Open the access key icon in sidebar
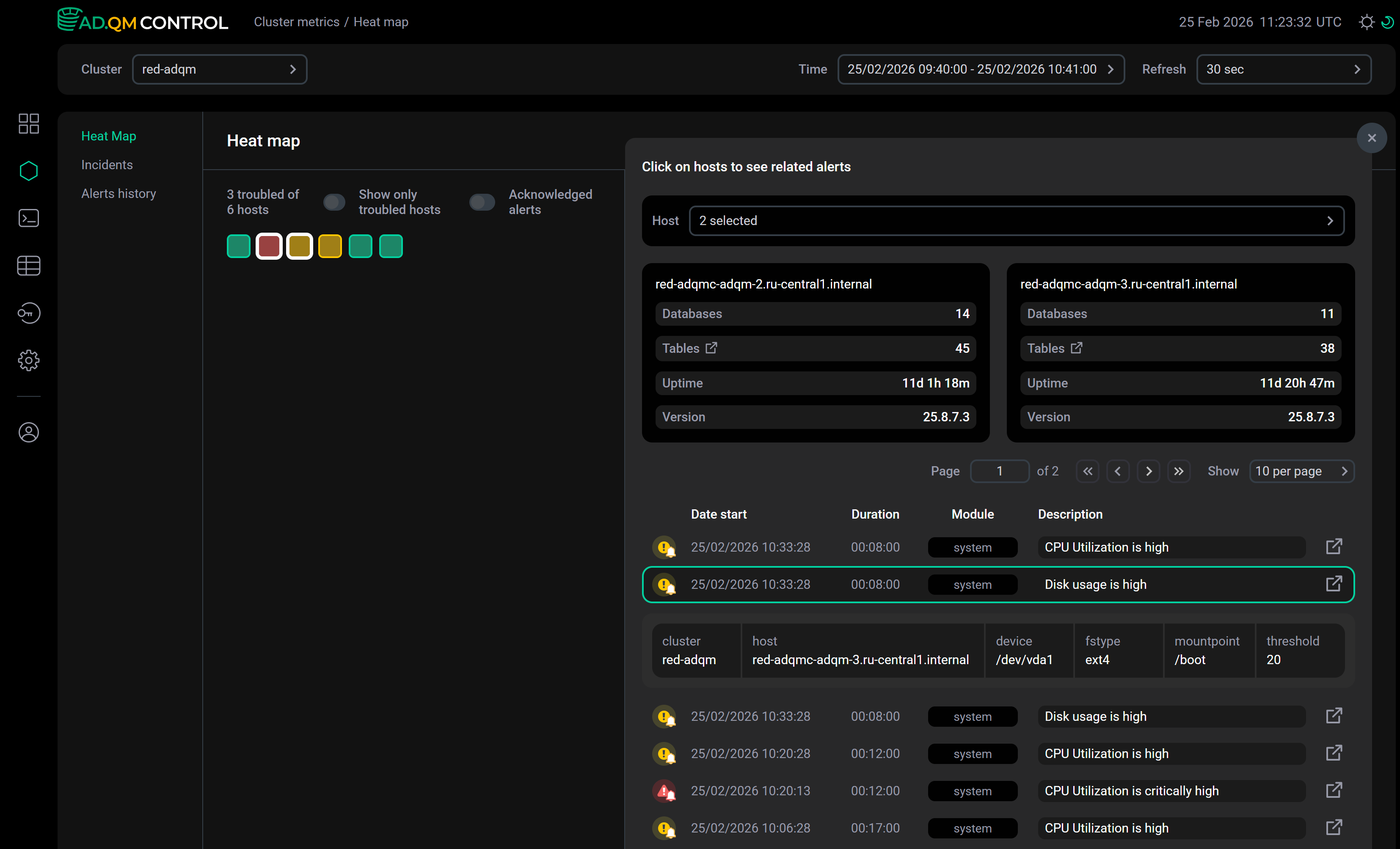 [28, 313]
